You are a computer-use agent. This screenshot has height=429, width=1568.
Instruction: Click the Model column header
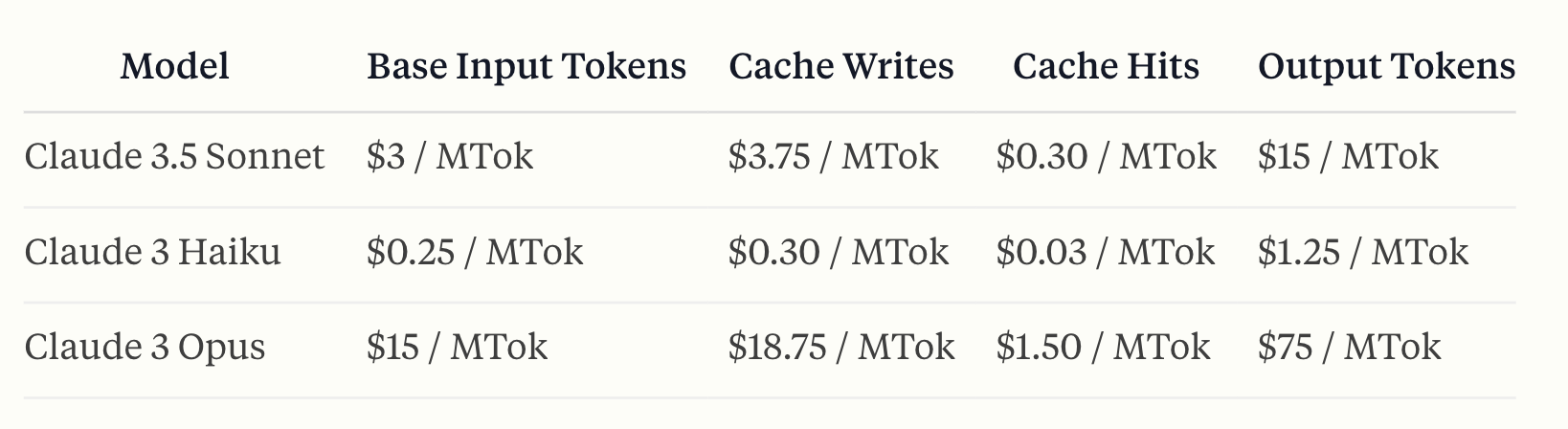(x=175, y=66)
